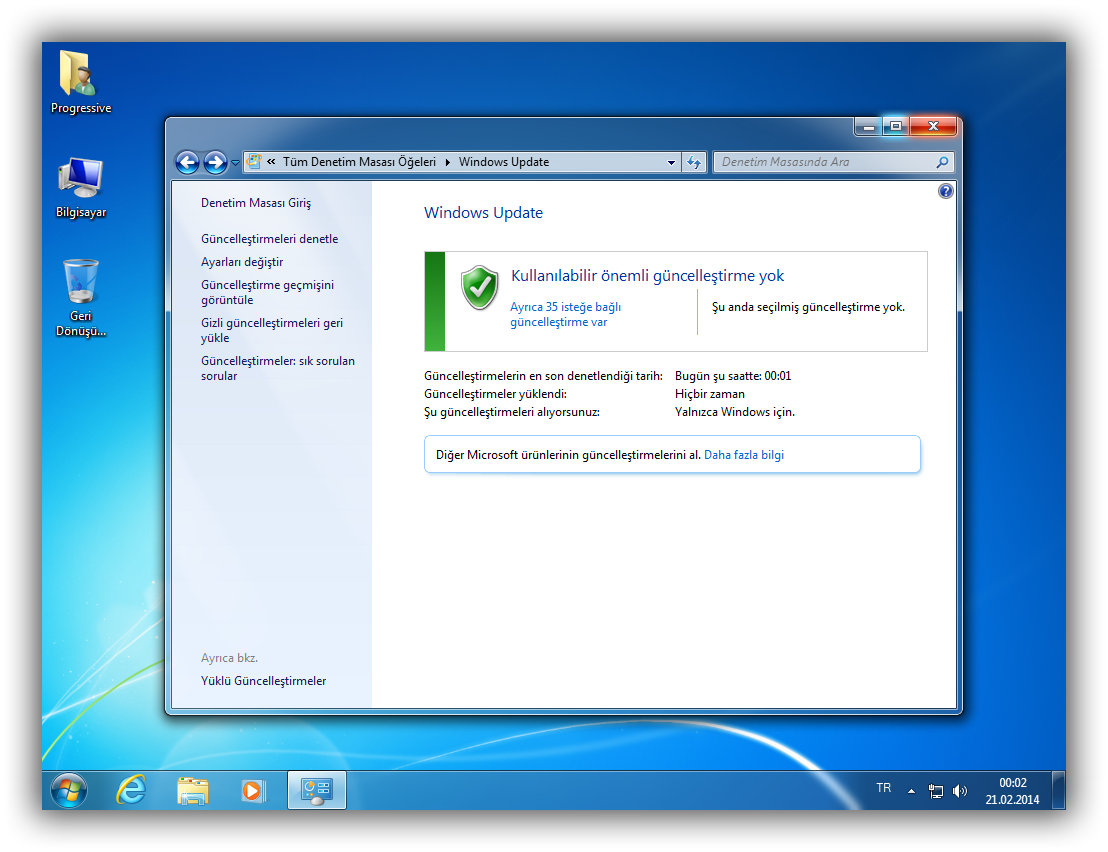
Task: Launch Internet Explorer from taskbar
Action: tap(131, 790)
